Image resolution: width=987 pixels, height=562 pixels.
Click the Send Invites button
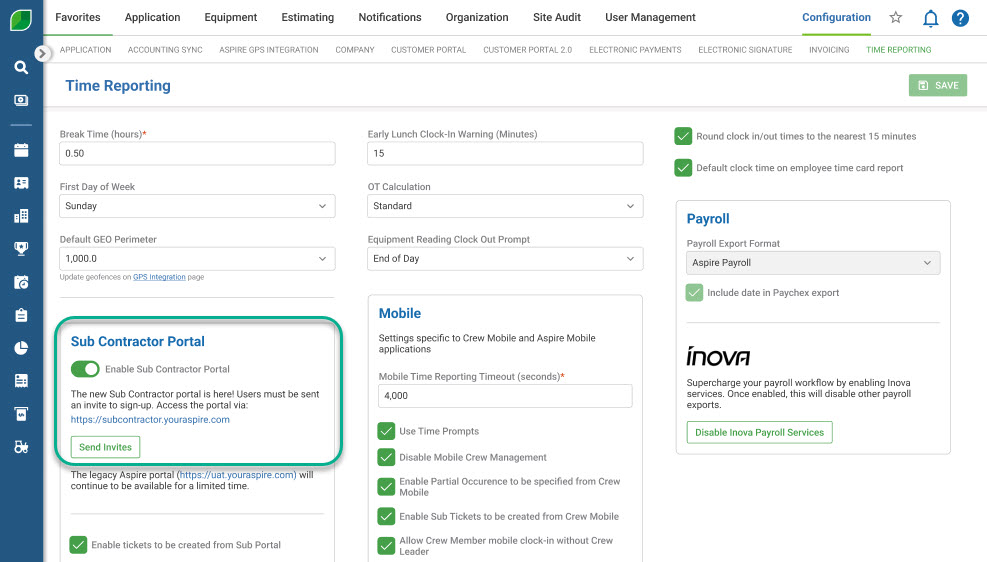105,447
